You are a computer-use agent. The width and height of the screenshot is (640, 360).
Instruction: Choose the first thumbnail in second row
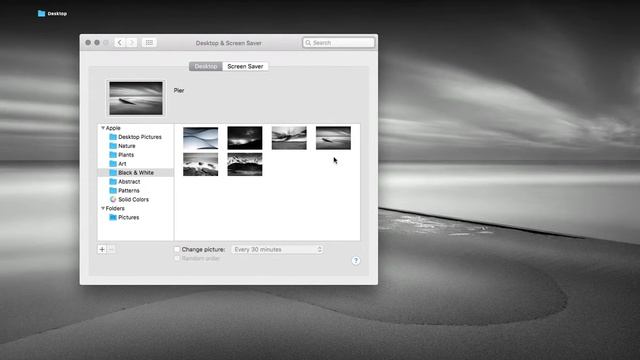click(x=200, y=164)
